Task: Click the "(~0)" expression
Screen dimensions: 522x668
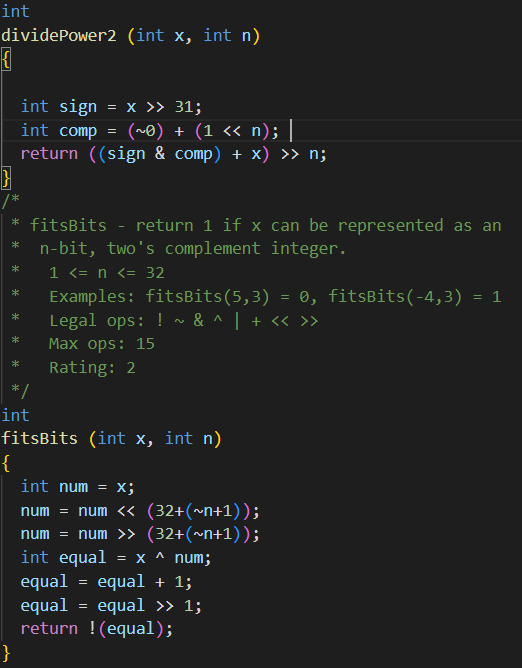Action: click(x=146, y=131)
